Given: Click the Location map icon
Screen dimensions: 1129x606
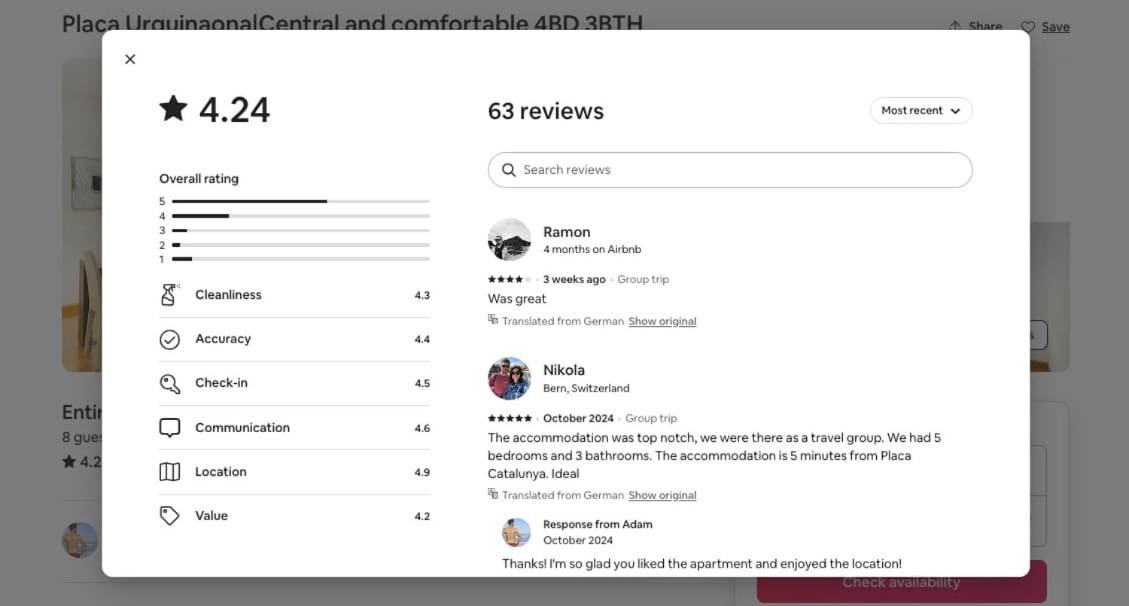Looking at the screenshot, I should (x=169, y=472).
